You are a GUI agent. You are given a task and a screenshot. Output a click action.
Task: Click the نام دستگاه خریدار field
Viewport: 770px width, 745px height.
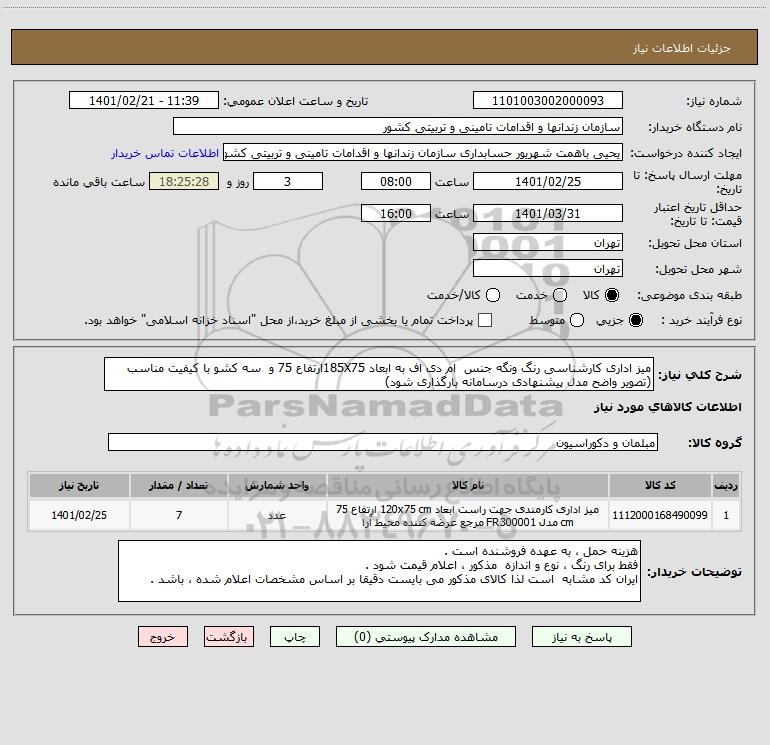point(398,127)
